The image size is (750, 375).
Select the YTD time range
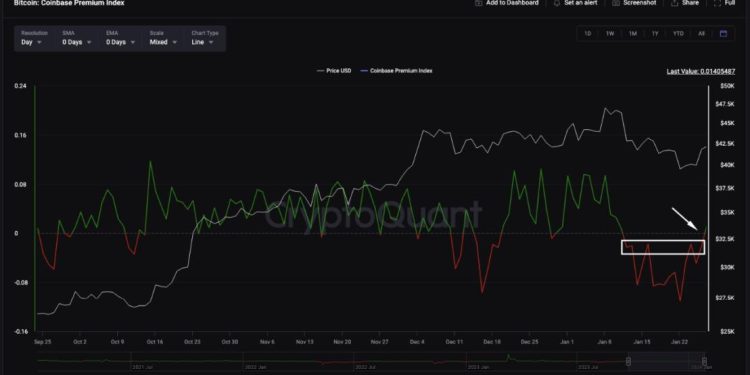678,33
